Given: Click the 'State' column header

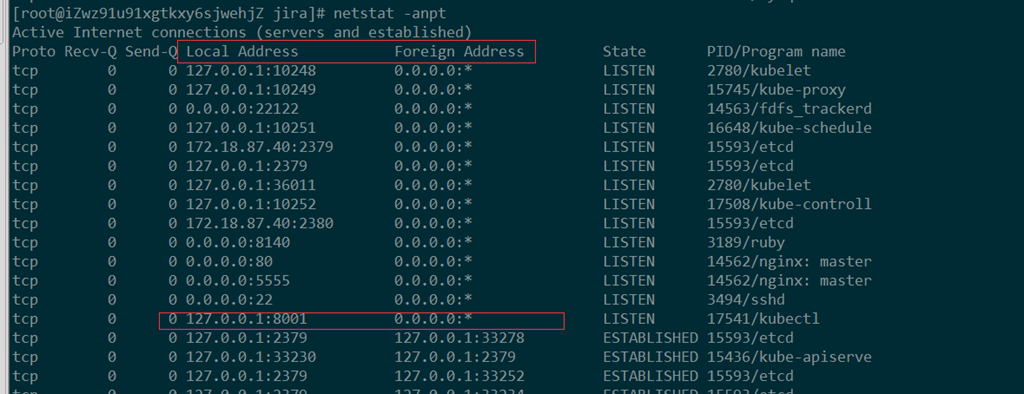Looking at the screenshot, I should 624,51.
